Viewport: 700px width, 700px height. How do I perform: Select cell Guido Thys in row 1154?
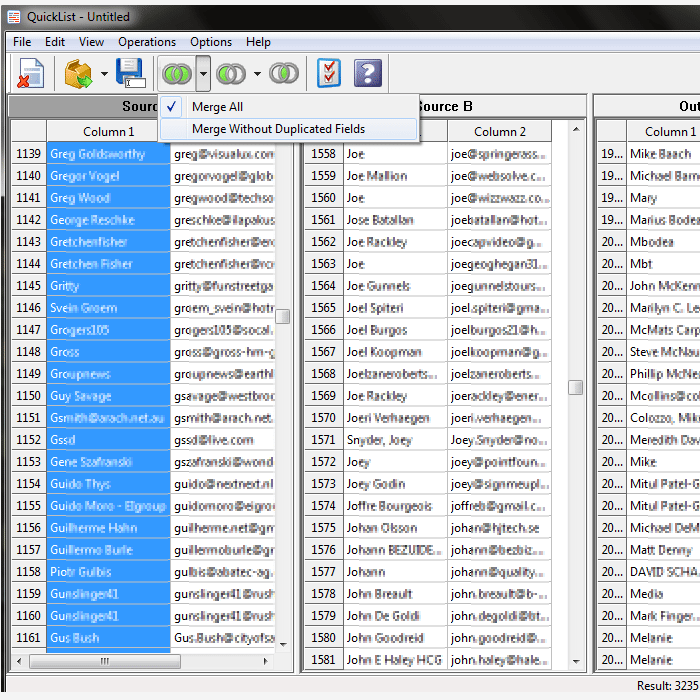(108, 483)
